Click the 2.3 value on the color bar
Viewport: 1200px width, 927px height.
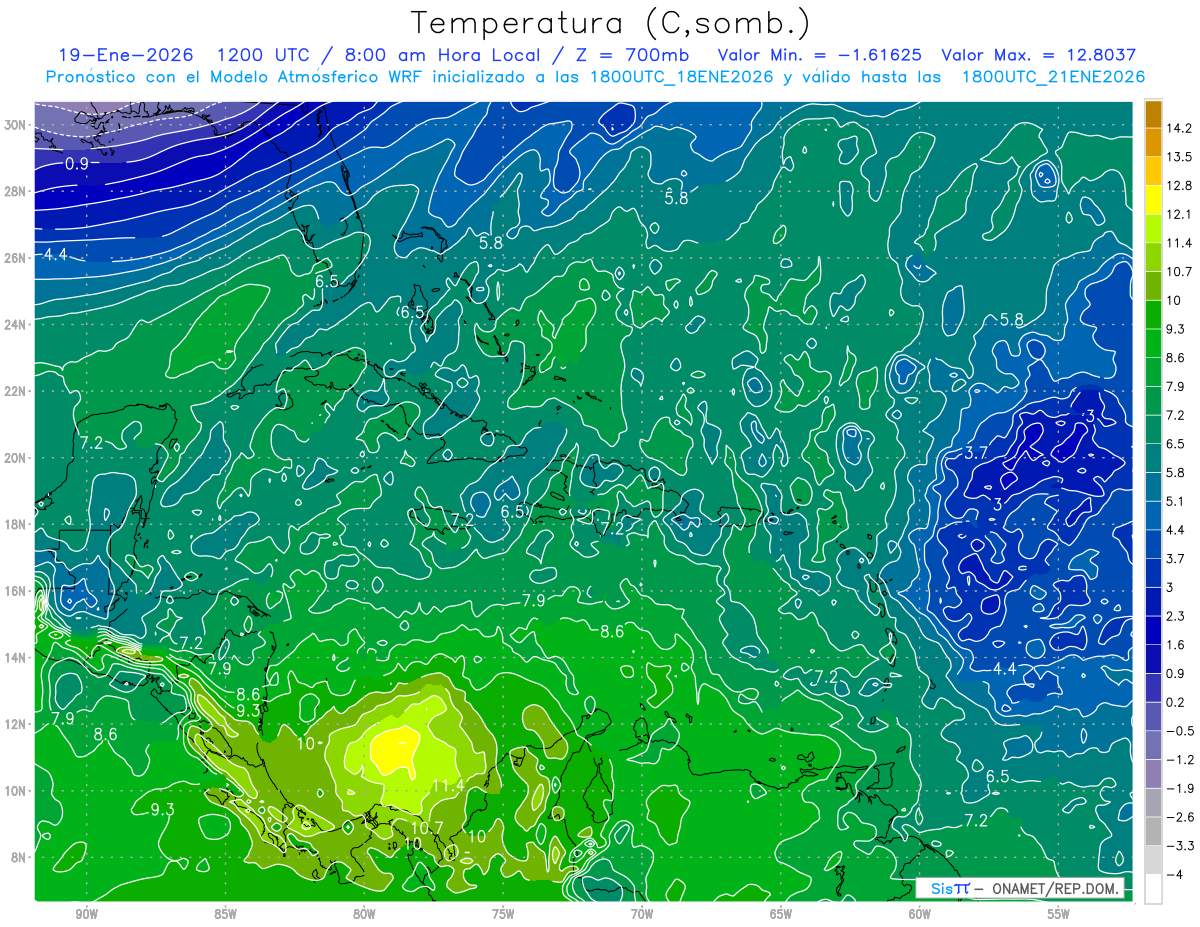(1174, 616)
